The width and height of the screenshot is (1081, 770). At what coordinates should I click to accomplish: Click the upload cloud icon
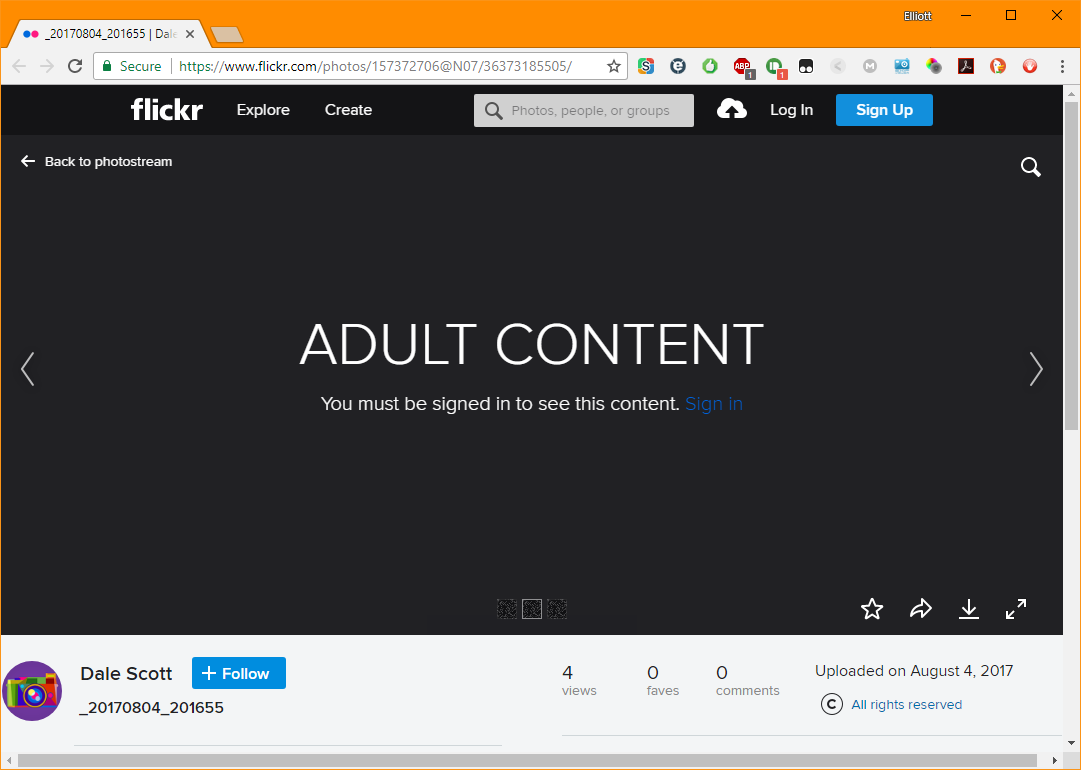point(732,110)
